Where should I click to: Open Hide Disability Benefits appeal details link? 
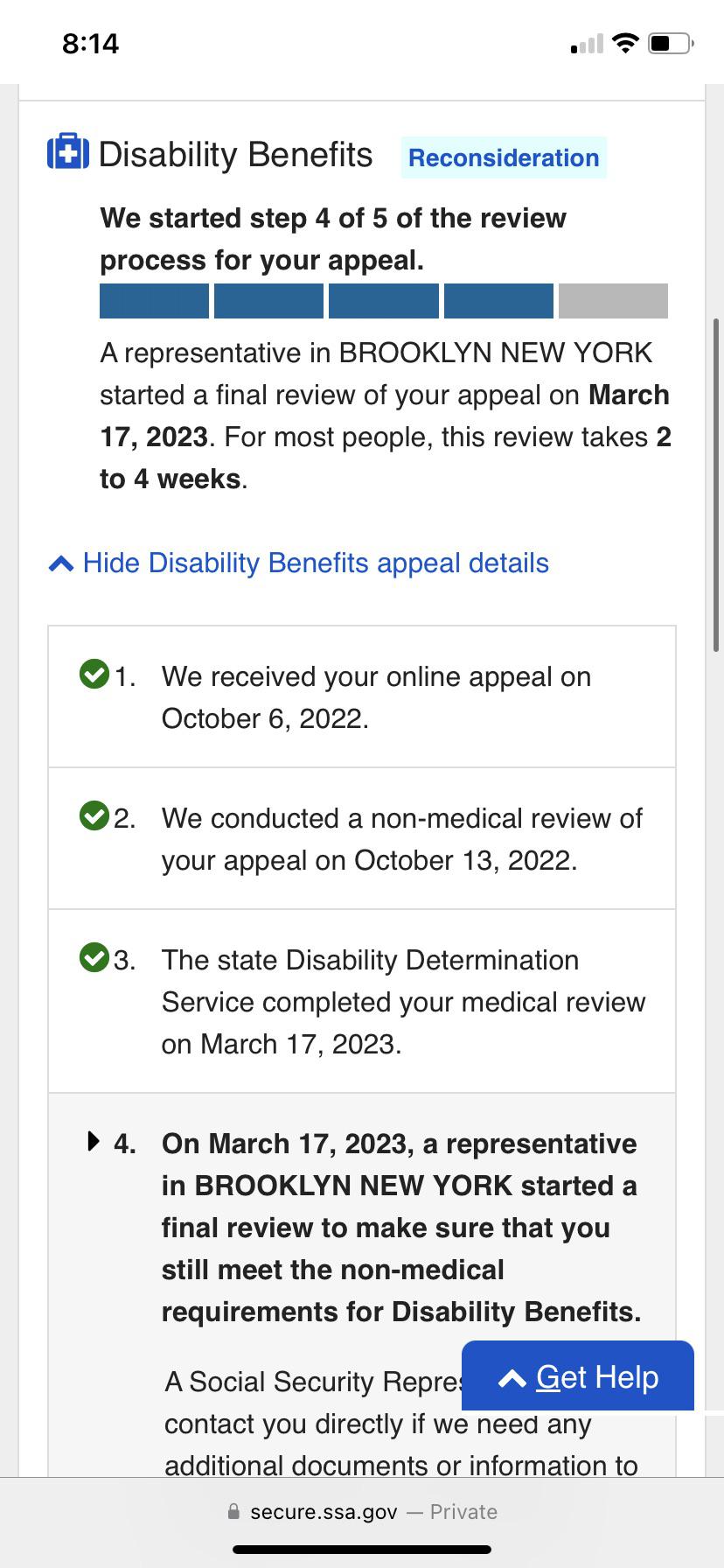(x=315, y=563)
